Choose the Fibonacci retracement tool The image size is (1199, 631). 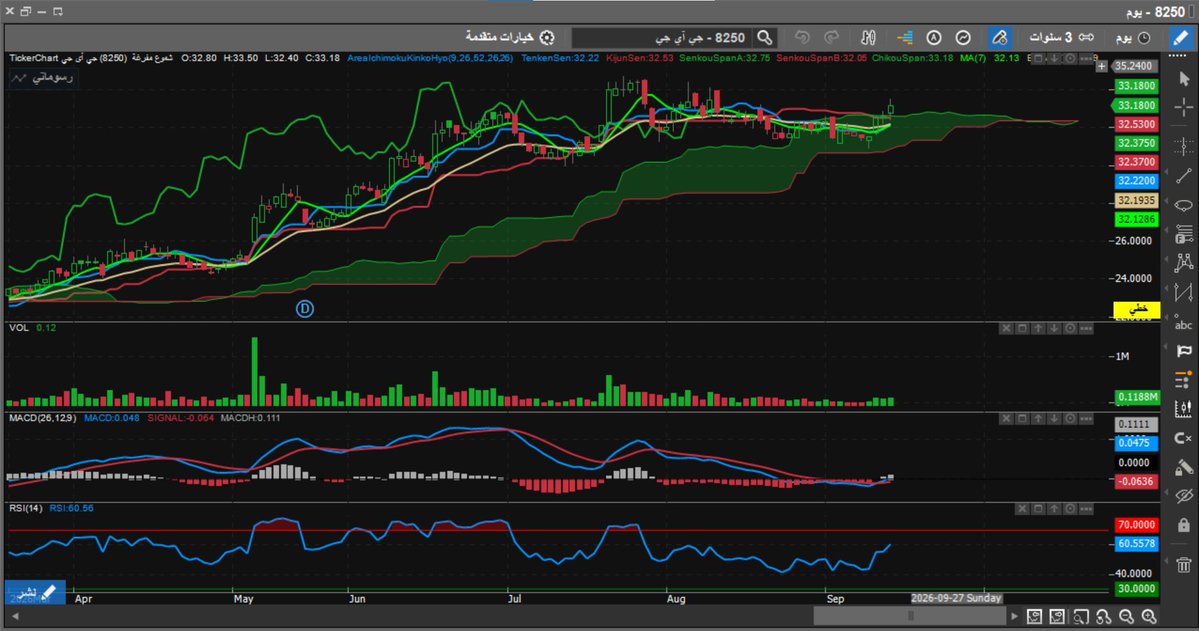1184,234
